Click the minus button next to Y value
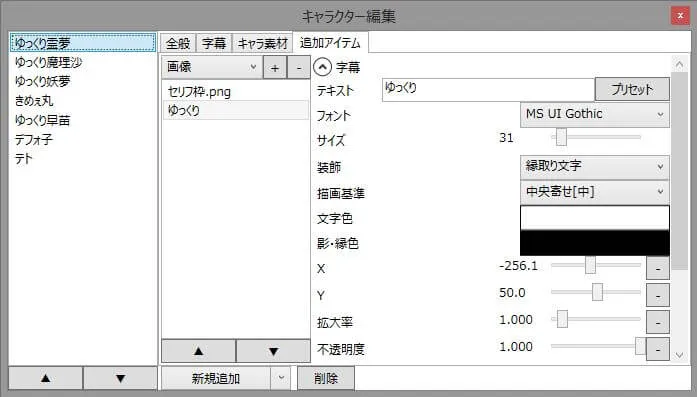The height and width of the screenshot is (397, 697). coord(658,296)
